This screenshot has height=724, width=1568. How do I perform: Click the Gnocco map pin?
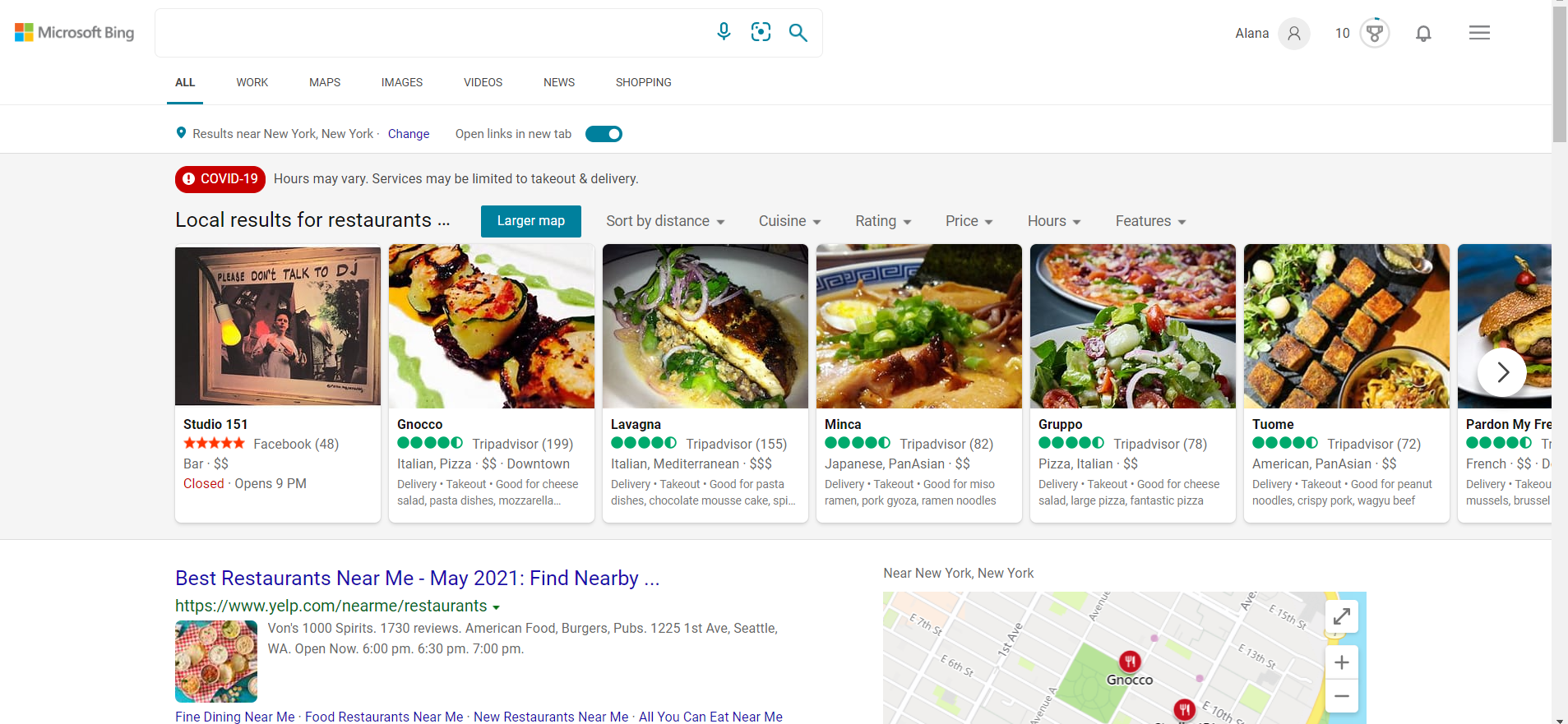click(1130, 662)
